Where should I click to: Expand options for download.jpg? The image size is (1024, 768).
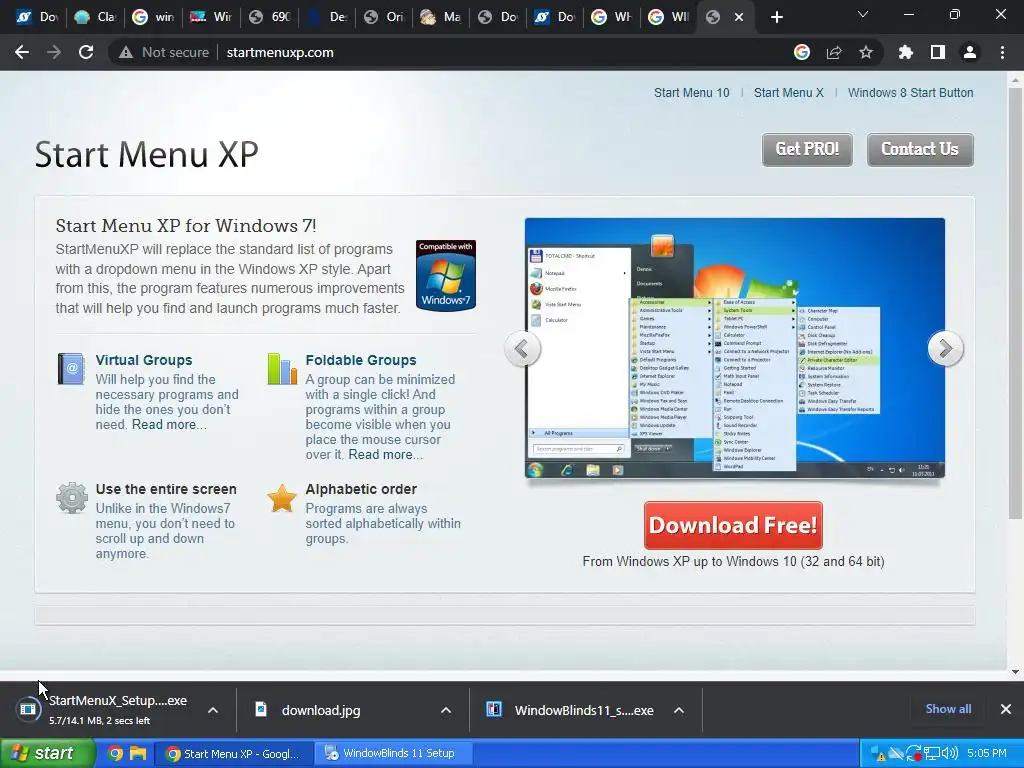pyautogui.click(x=446, y=710)
